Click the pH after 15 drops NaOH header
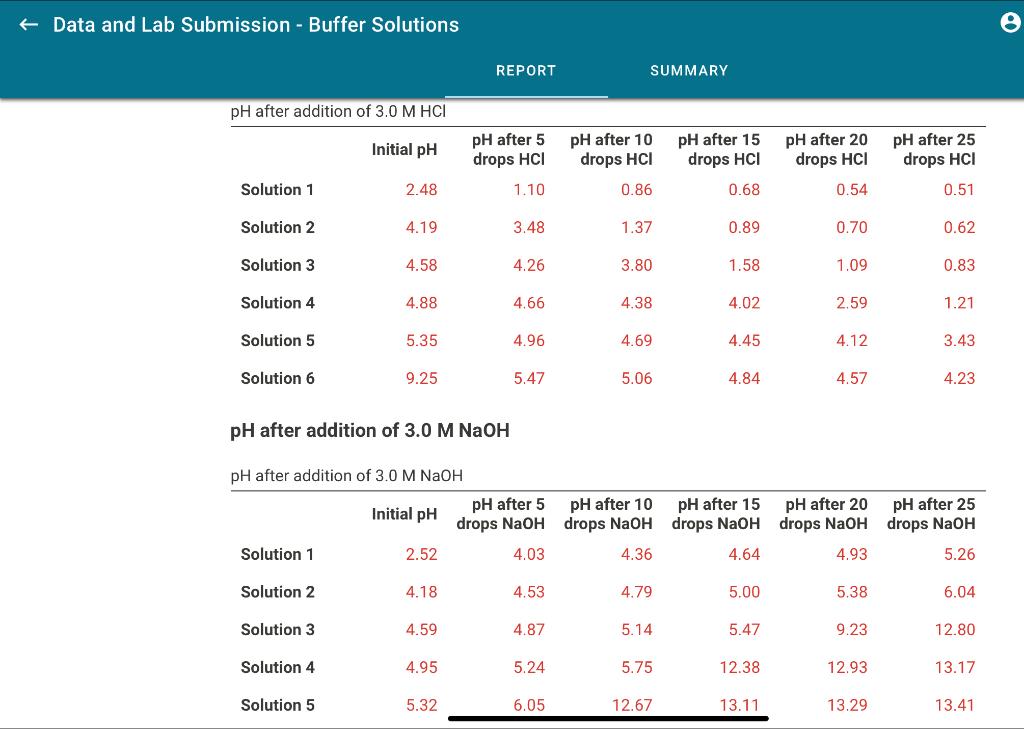 tap(717, 513)
